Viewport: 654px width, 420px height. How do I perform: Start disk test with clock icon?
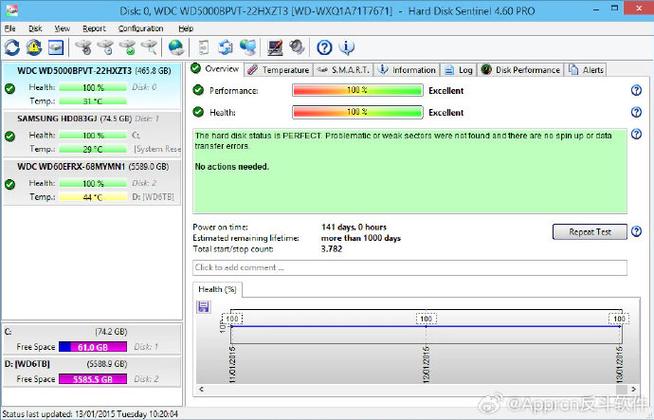pyautogui.click(x=106, y=48)
